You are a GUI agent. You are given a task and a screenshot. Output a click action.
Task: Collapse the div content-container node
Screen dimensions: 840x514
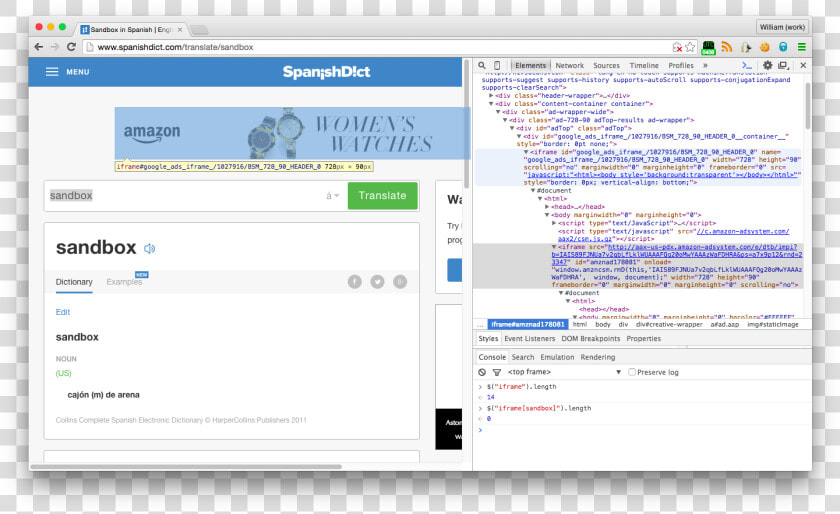(491, 103)
